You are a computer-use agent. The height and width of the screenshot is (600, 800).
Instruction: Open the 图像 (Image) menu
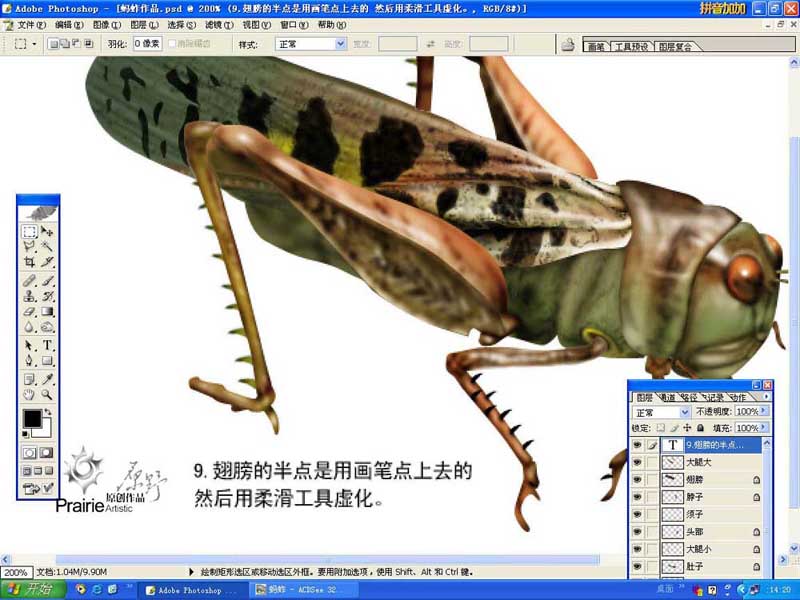click(107, 24)
